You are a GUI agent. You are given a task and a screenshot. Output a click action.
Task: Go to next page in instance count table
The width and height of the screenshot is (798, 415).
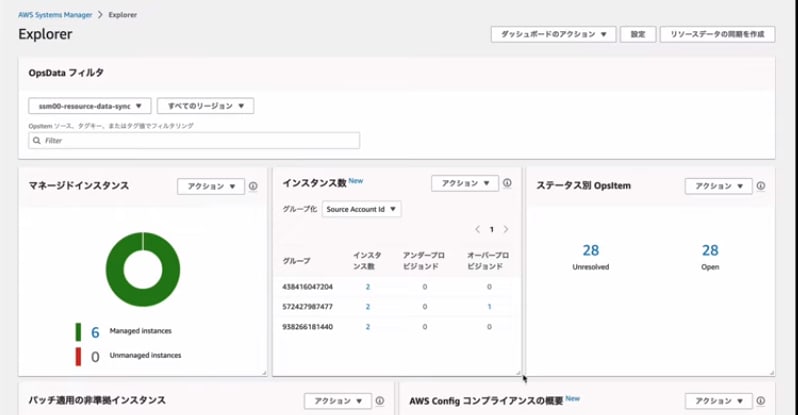point(506,229)
